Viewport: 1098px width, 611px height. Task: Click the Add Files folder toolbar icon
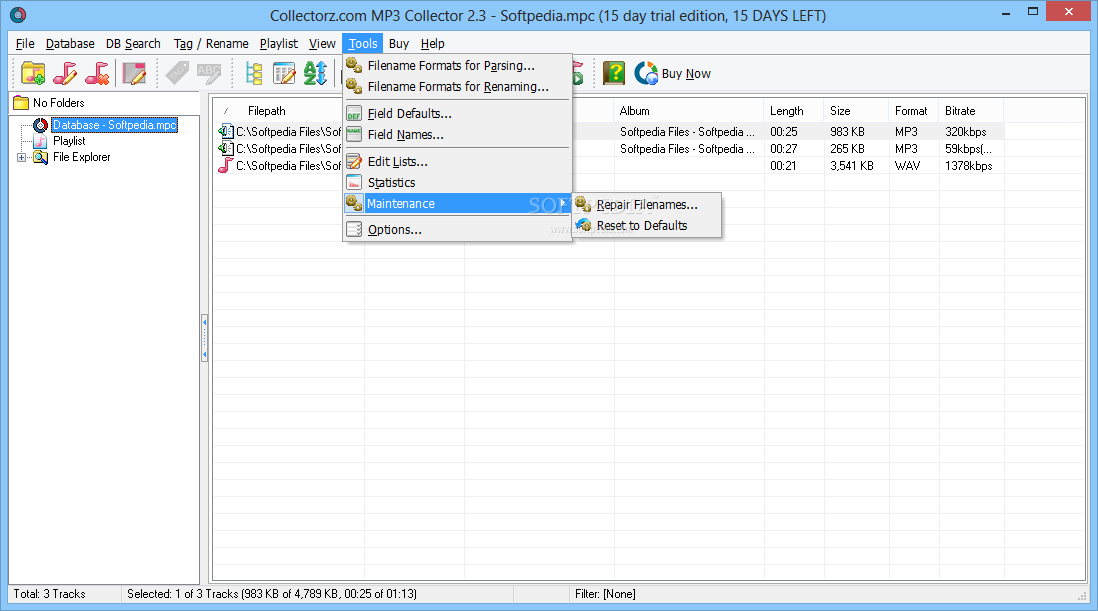point(33,73)
